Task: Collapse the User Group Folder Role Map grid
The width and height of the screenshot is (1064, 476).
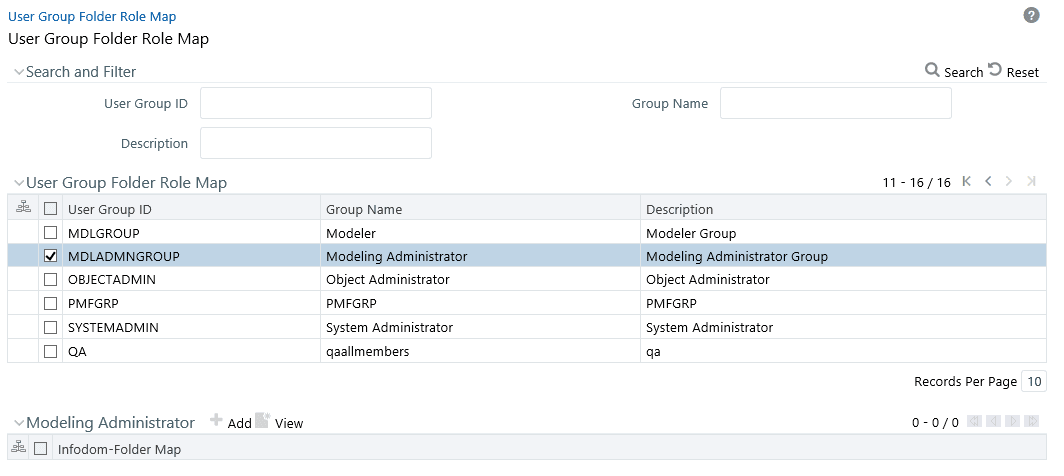Action: pyautogui.click(x=18, y=183)
